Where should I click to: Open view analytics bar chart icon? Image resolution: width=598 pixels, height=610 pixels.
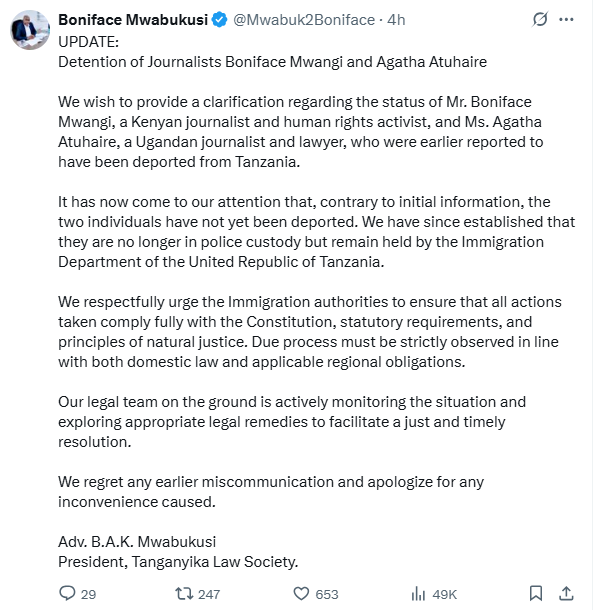[418, 594]
